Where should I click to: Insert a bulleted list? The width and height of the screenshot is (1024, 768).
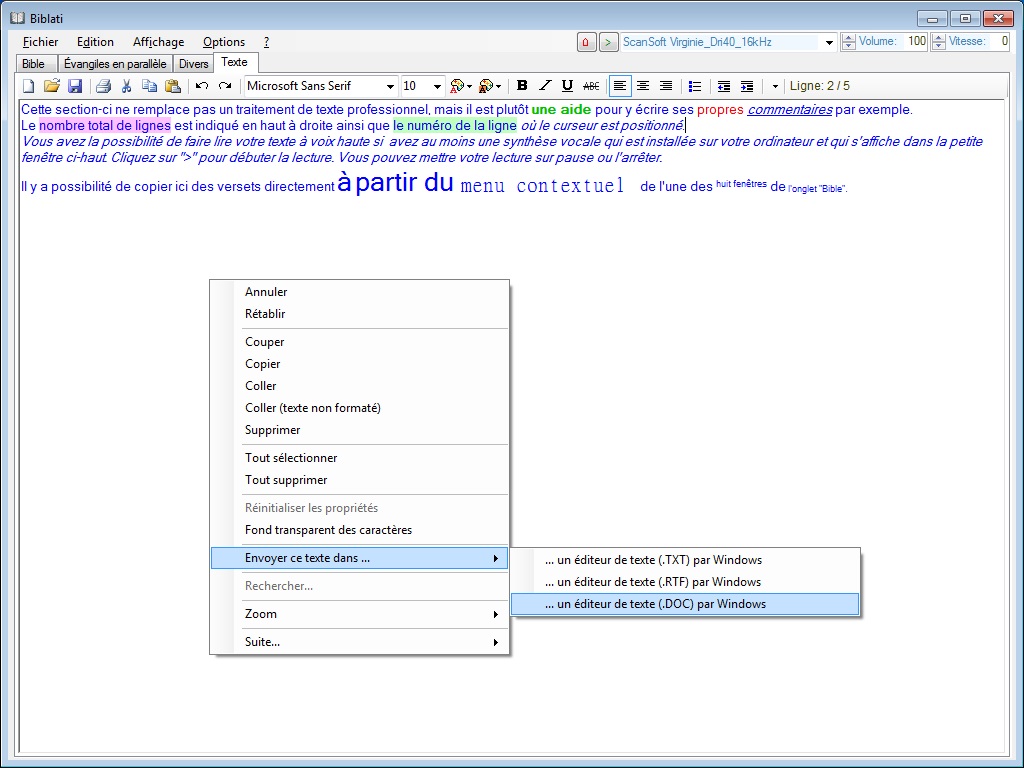click(695, 86)
